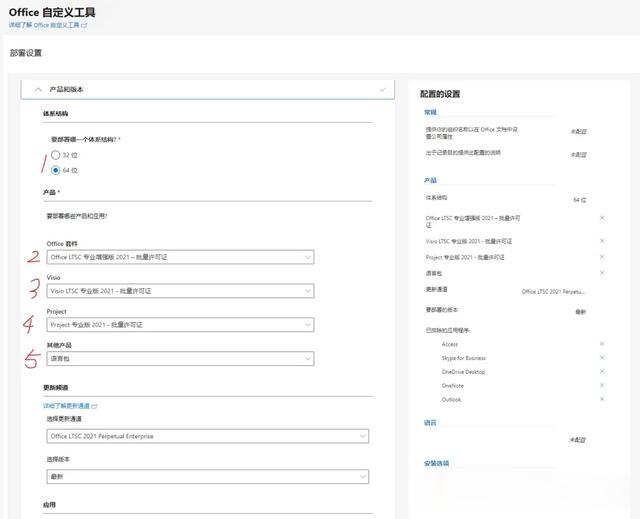Remove OneDrive Desktop from excluded apps
640x519 pixels.
(x=602, y=371)
